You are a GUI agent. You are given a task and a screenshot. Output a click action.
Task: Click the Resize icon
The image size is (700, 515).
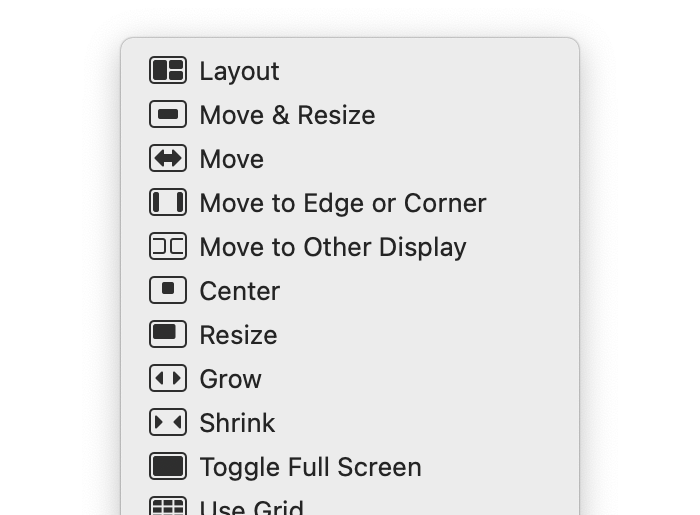pos(168,335)
